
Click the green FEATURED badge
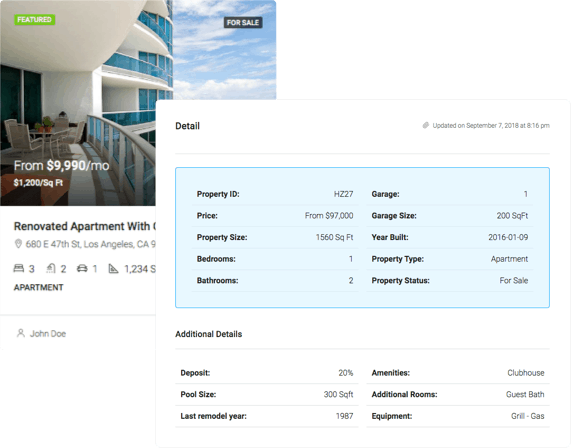click(x=35, y=20)
